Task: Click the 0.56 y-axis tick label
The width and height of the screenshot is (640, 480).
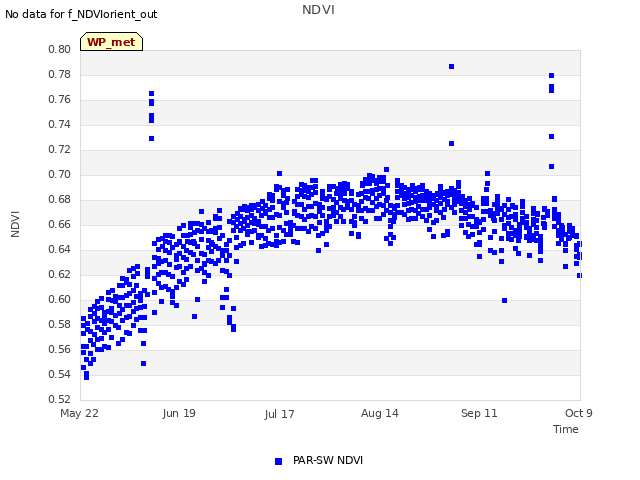Action: coord(60,349)
